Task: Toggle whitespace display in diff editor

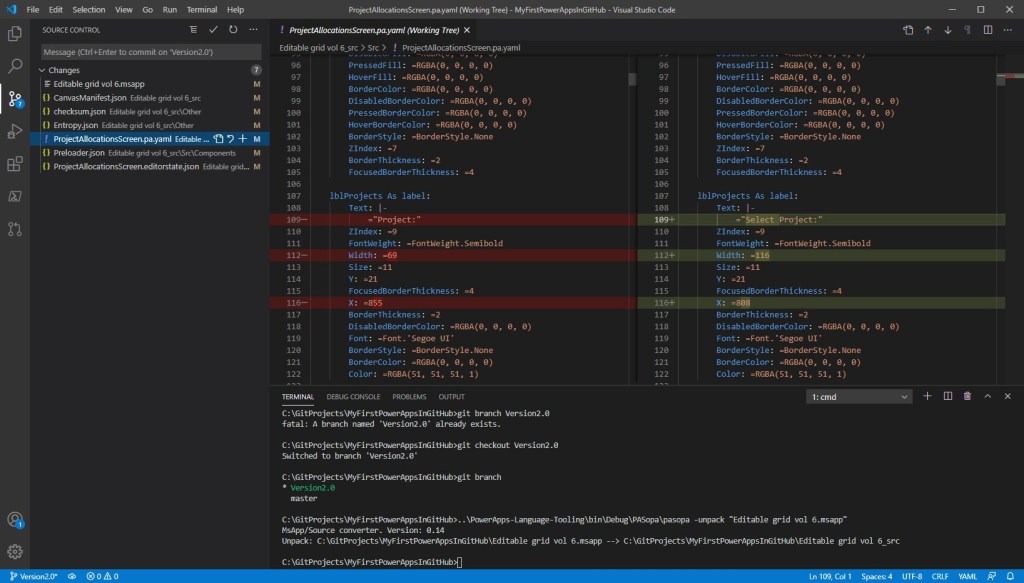Action: (x=968, y=30)
